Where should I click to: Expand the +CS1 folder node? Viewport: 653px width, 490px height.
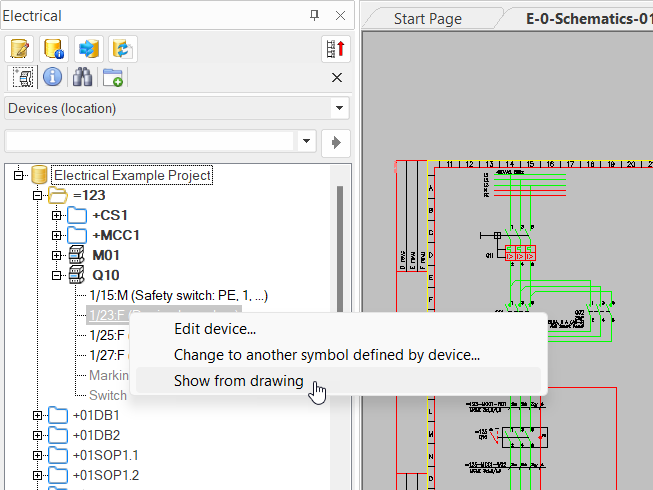58,215
